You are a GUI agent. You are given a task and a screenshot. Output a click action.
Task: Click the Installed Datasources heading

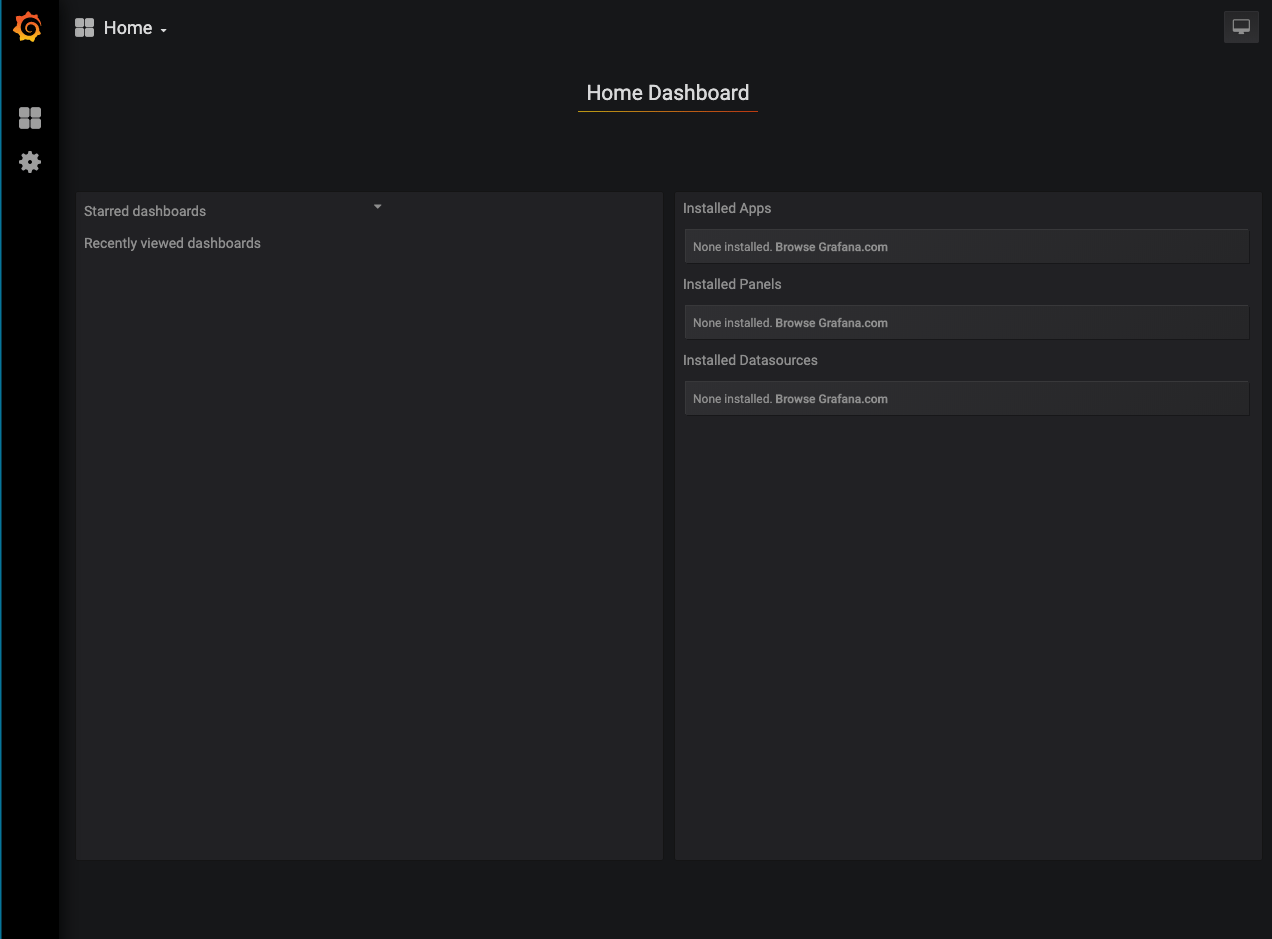pyautogui.click(x=750, y=360)
